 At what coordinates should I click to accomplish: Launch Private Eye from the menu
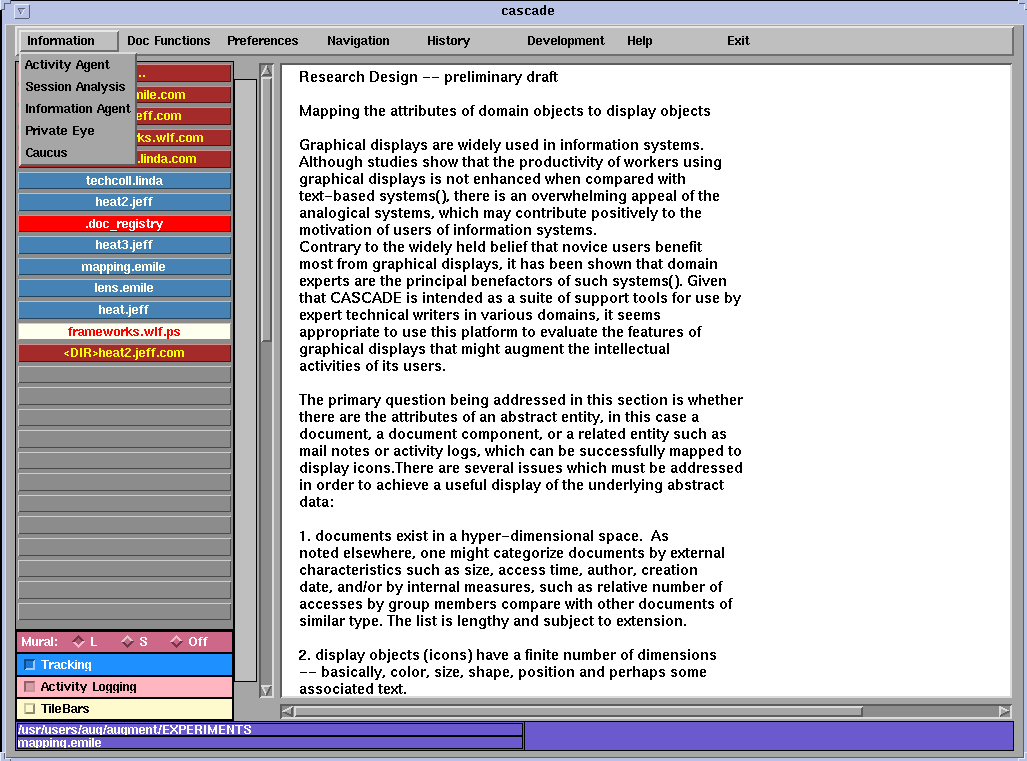pos(77,131)
